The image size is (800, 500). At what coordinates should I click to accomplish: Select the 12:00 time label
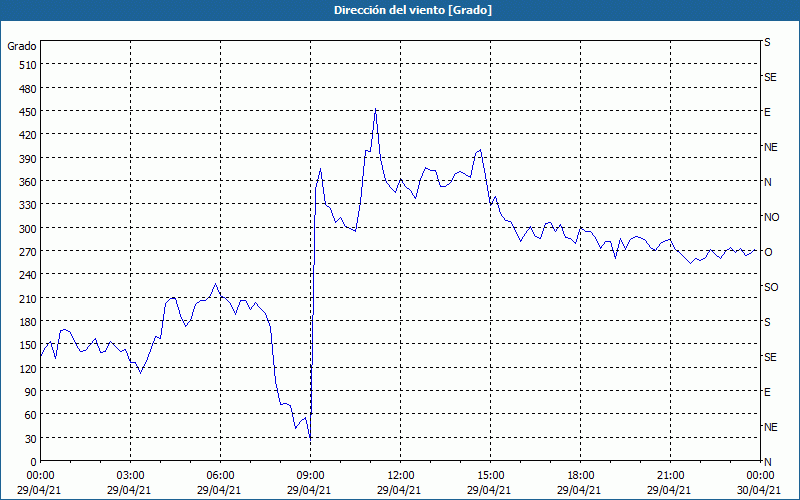(x=401, y=476)
